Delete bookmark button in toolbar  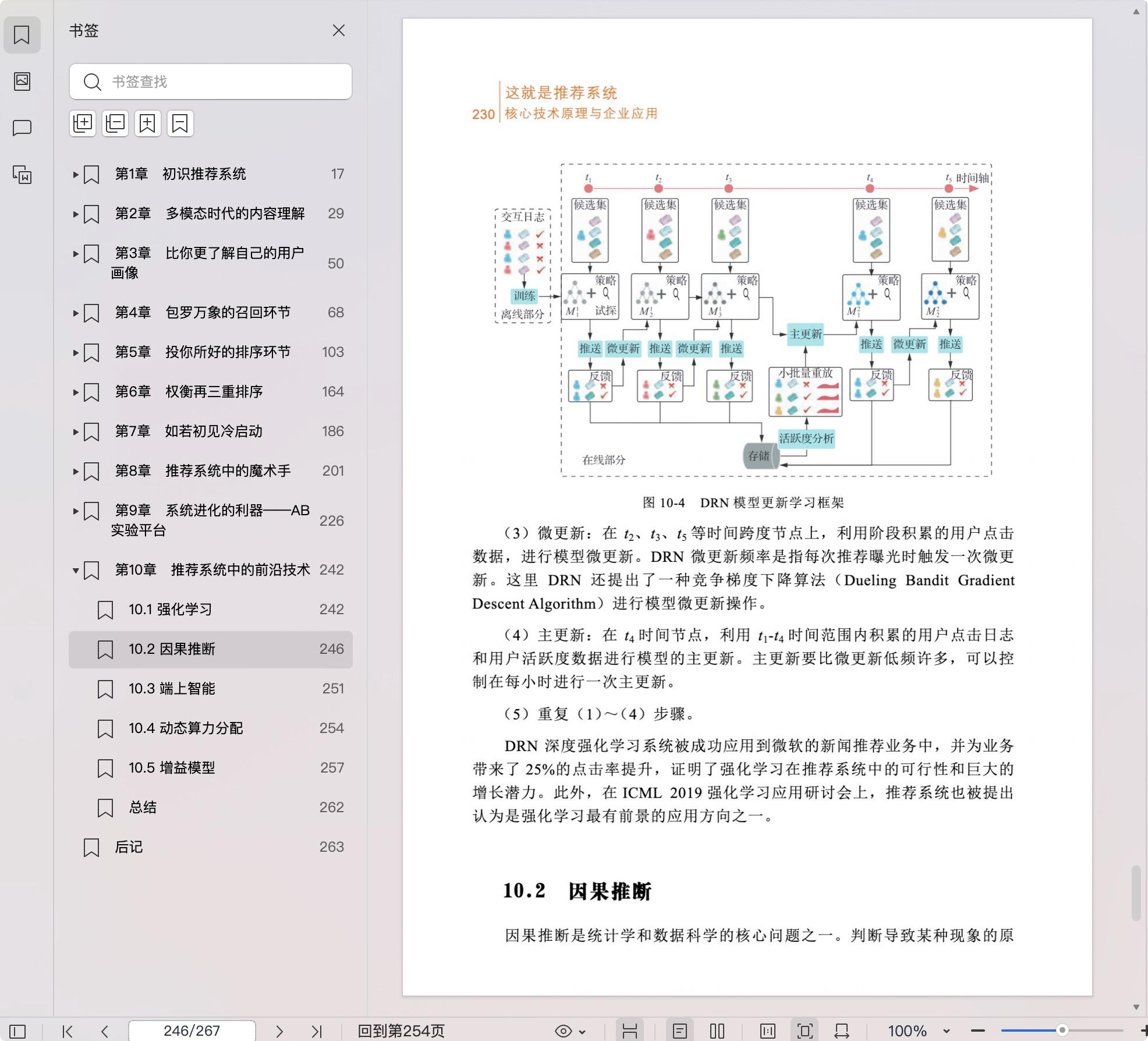pos(180,123)
